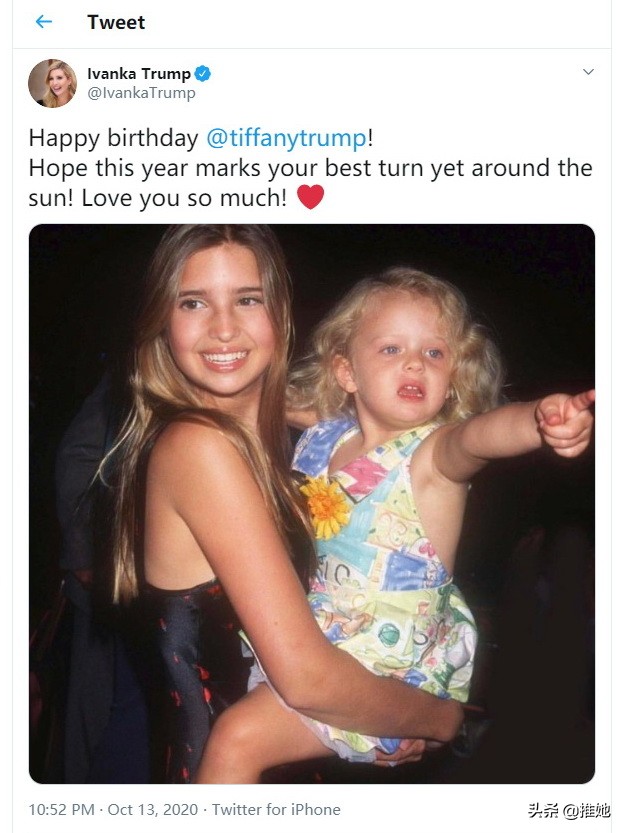The height and width of the screenshot is (833, 625).
Task: Open the Twitter for iPhone link
Action: coord(276,810)
